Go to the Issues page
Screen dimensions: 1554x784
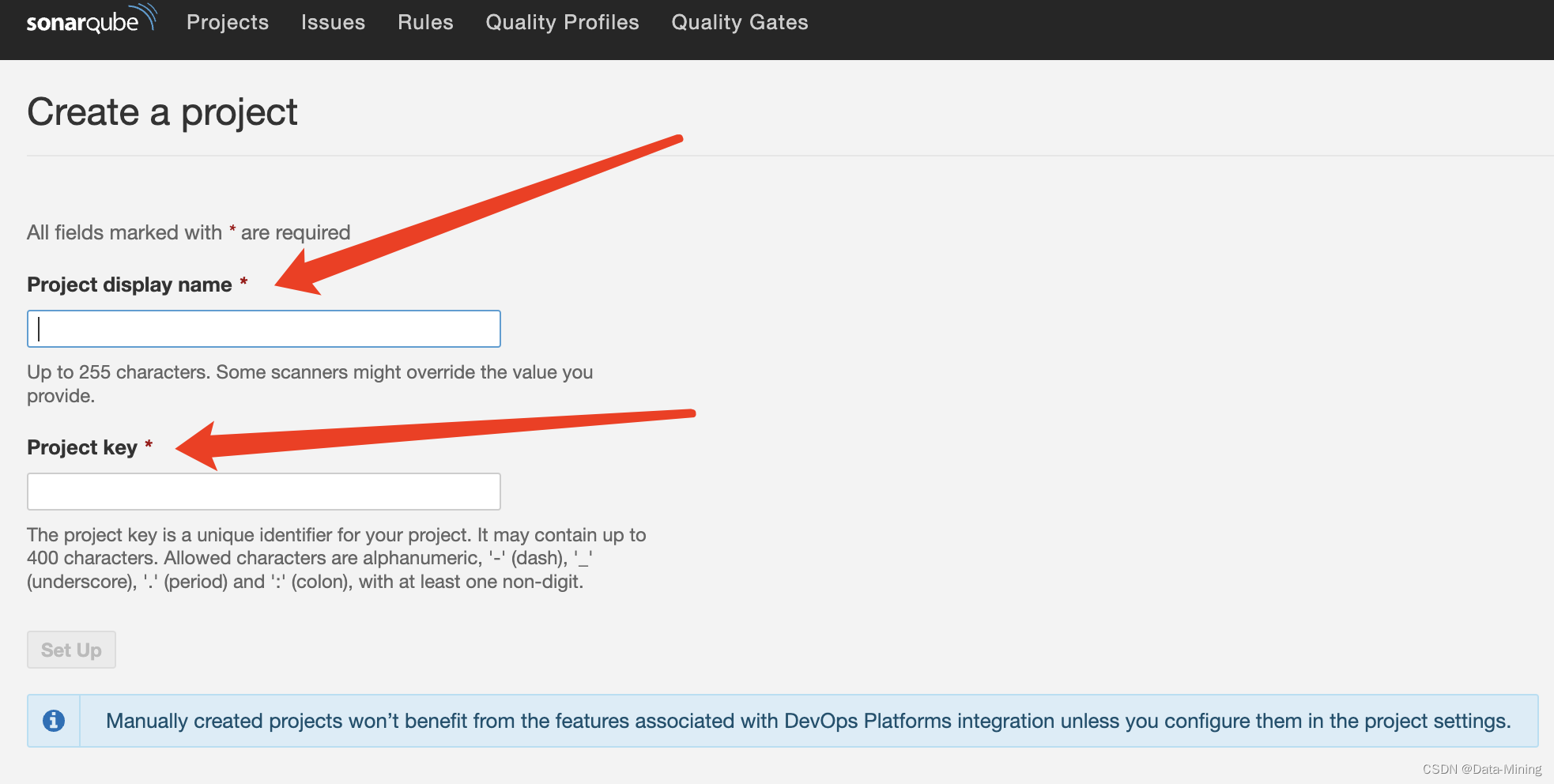(333, 22)
